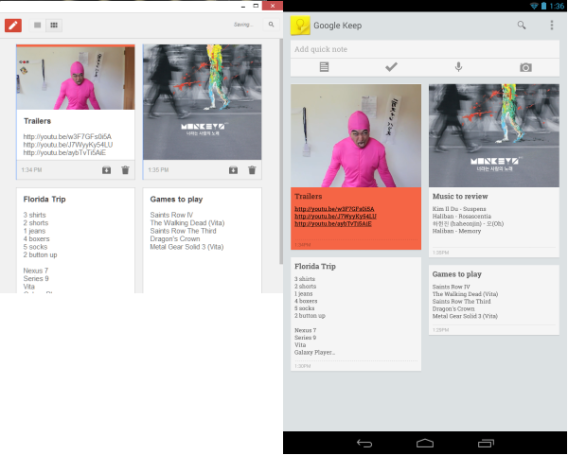The image size is (568, 455).
Task: Click the 1:34 PM timestamp on desktop note
Action: (x=32, y=170)
